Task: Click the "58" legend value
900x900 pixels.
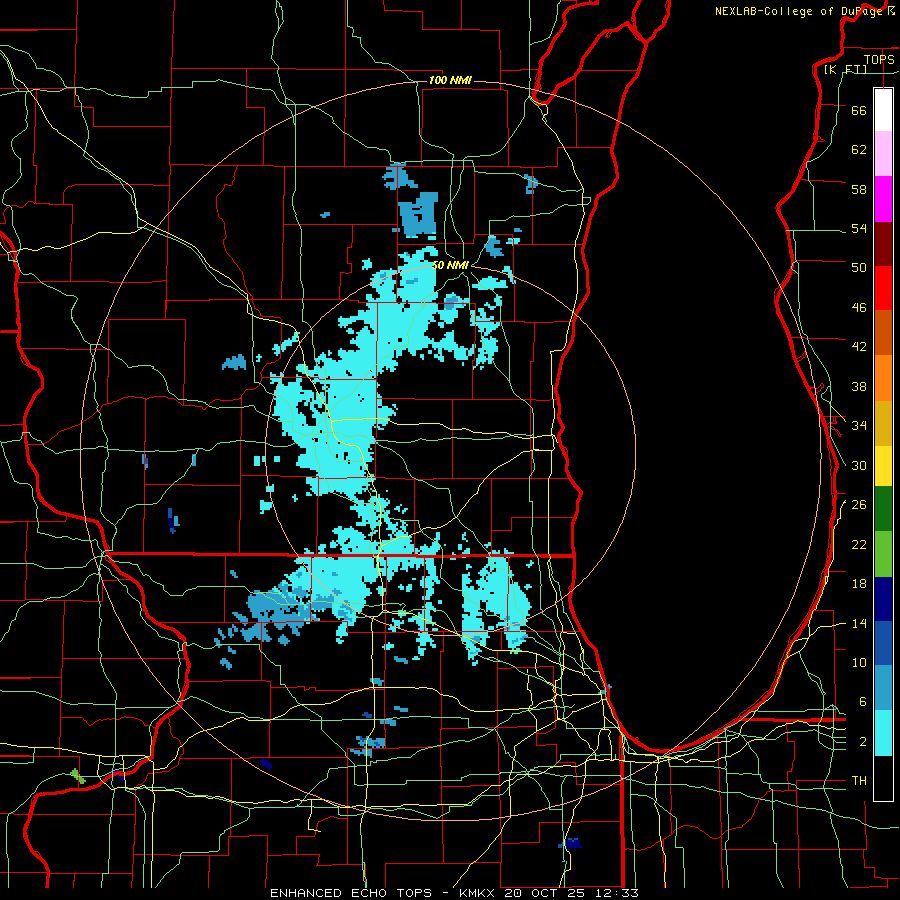Action: (859, 189)
